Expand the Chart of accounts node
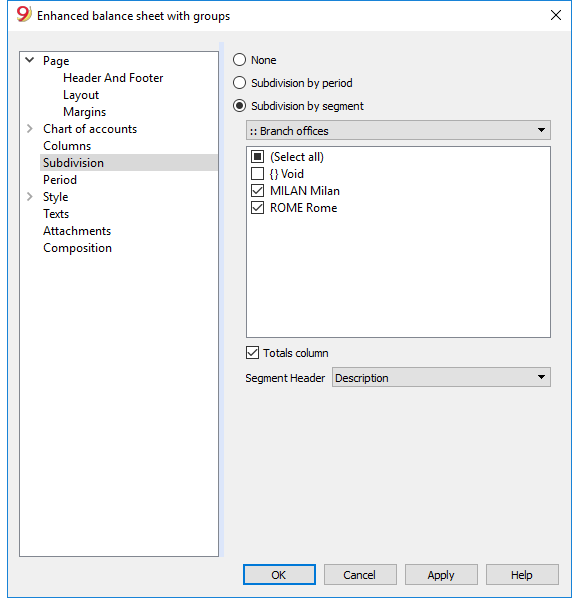Screen dimensions: 579x605 [x=30, y=128]
